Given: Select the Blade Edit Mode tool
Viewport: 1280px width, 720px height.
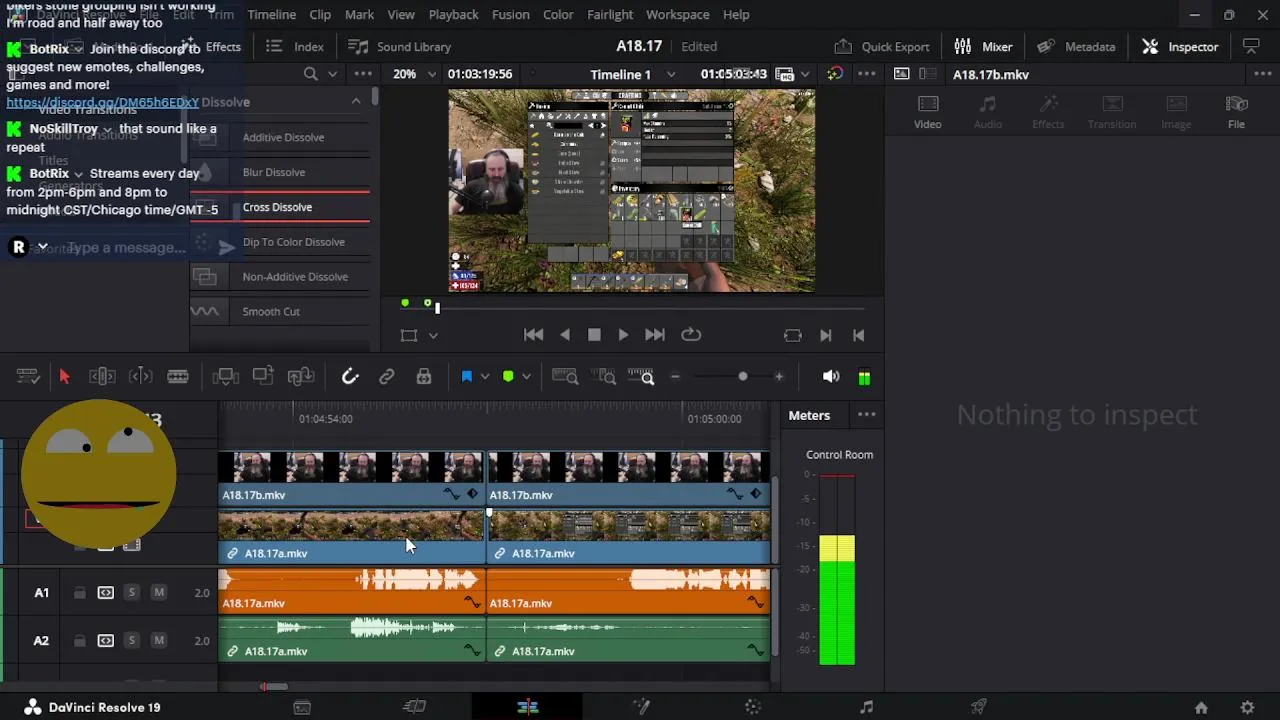Looking at the screenshot, I should (178, 376).
